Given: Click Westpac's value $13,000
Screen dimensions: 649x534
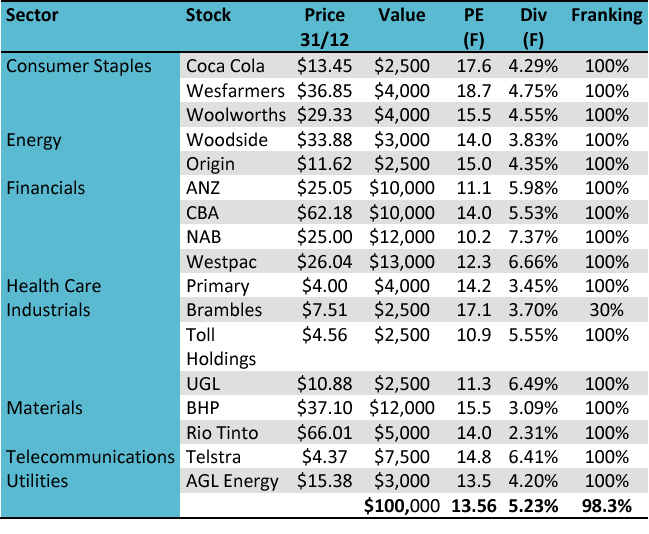Looking at the screenshot, I should click(401, 261).
